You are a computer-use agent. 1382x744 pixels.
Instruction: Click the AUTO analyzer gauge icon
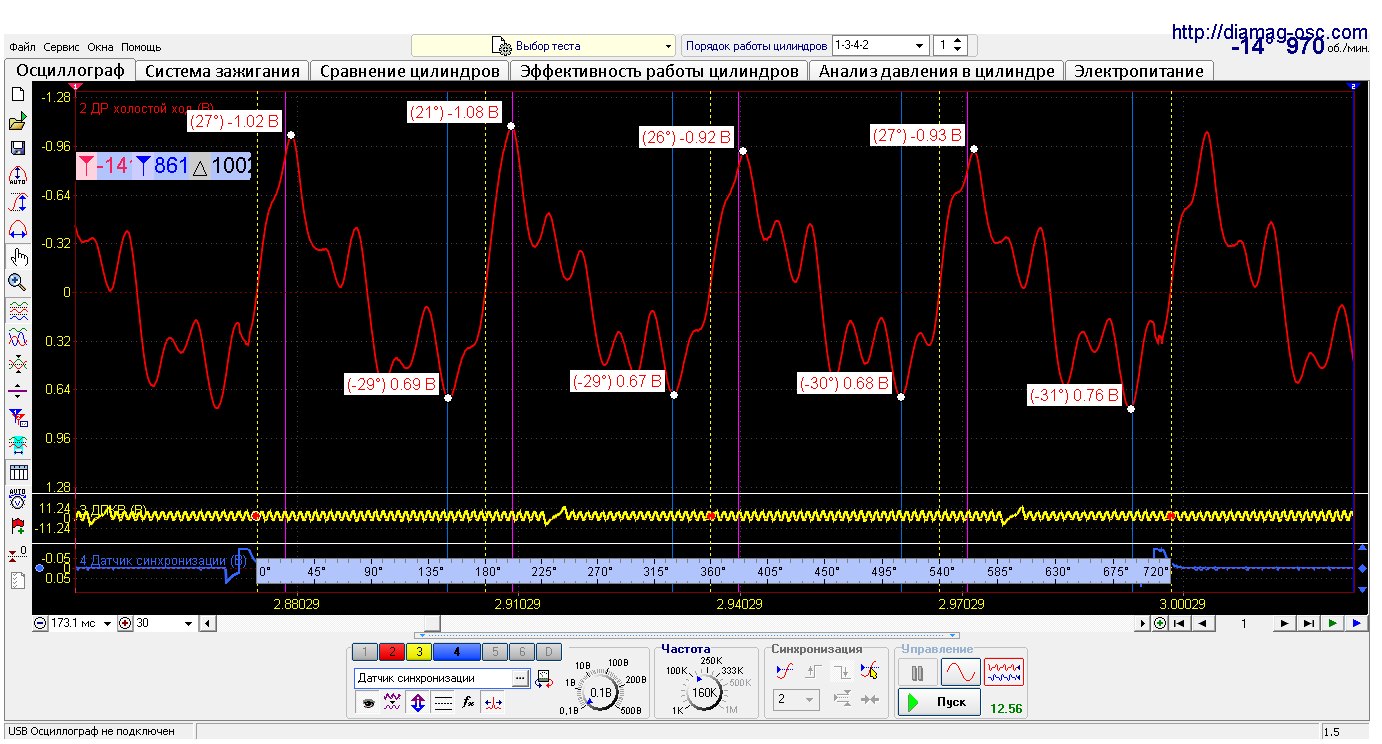tap(17, 499)
